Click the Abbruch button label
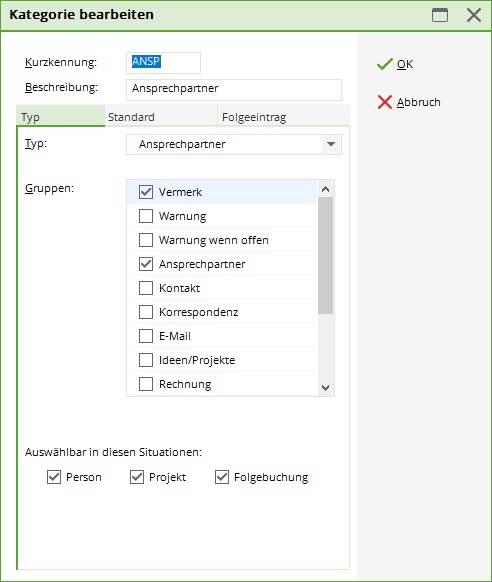The width and height of the screenshot is (492, 582). [x=419, y=102]
